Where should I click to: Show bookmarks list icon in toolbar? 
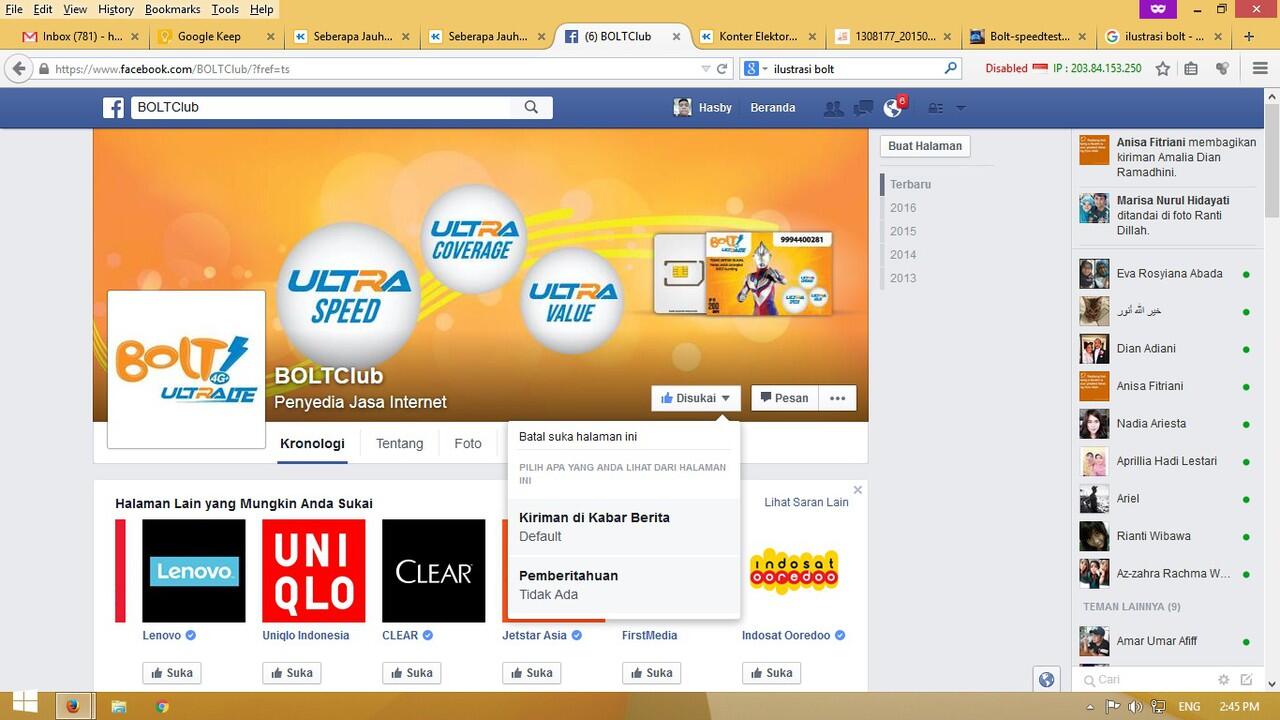point(1191,69)
